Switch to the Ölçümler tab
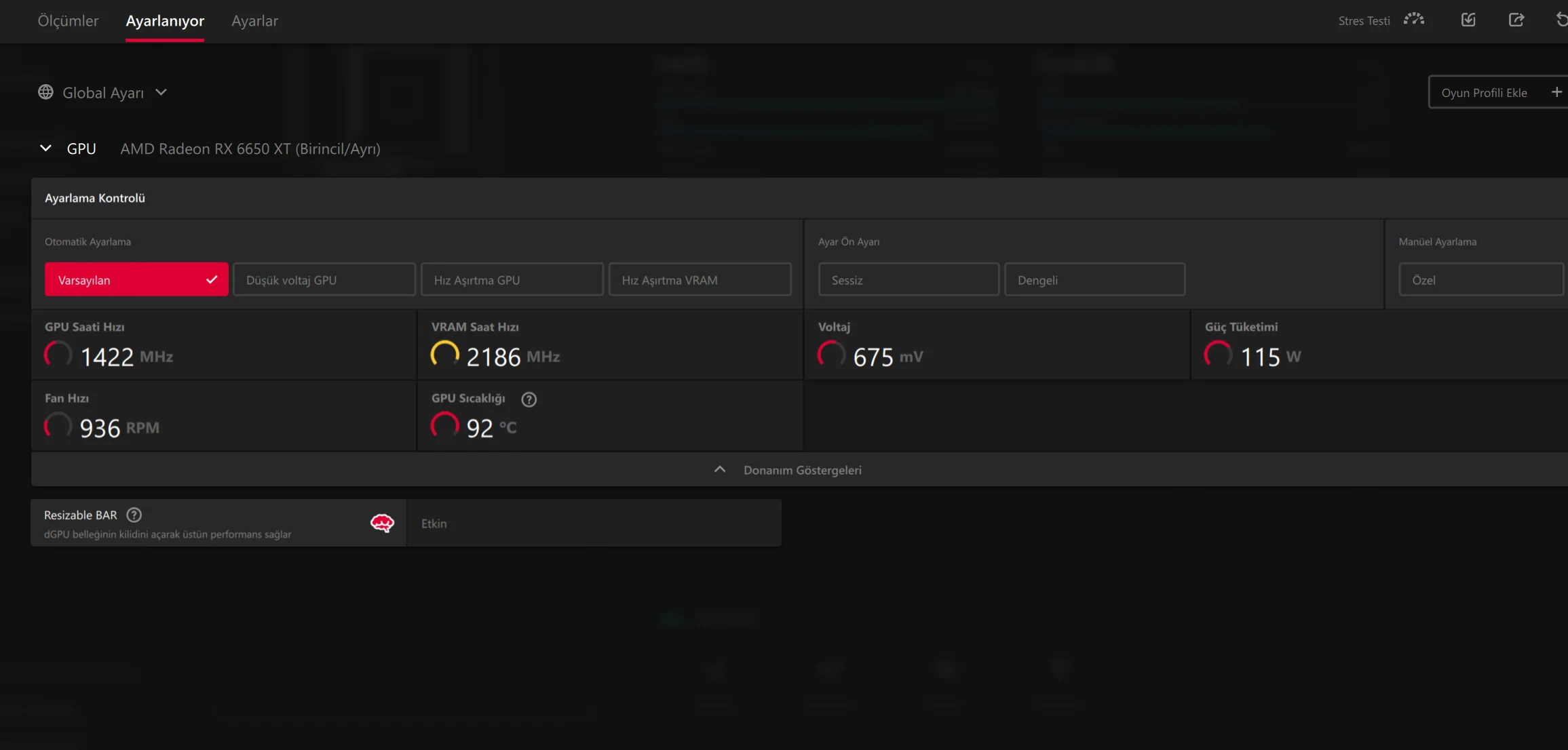The height and width of the screenshot is (750, 1568). pos(68,21)
